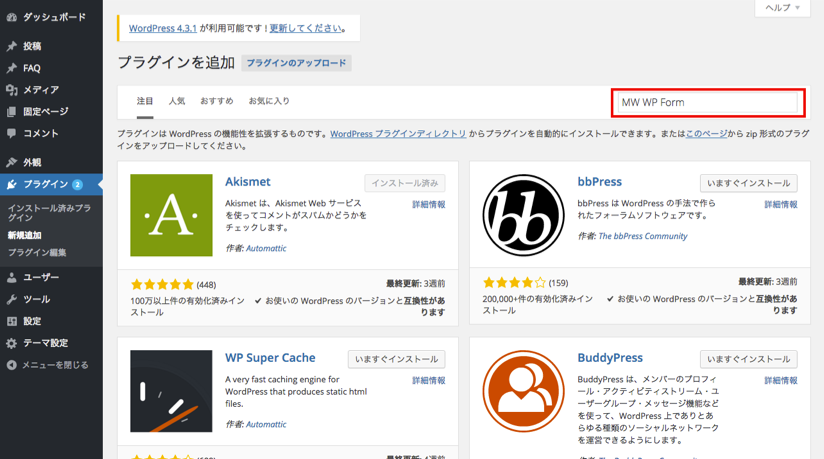Open Users (ユーザー) in the sidebar

pyautogui.click(x=40, y=277)
